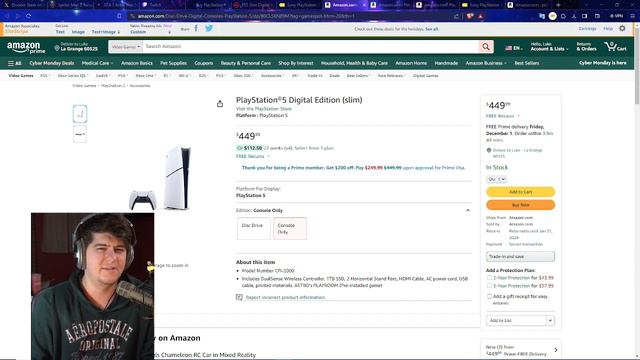Viewport: 640px width, 360px height.
Task: Click browser downloads icon
Action: (x=573, y=16)
